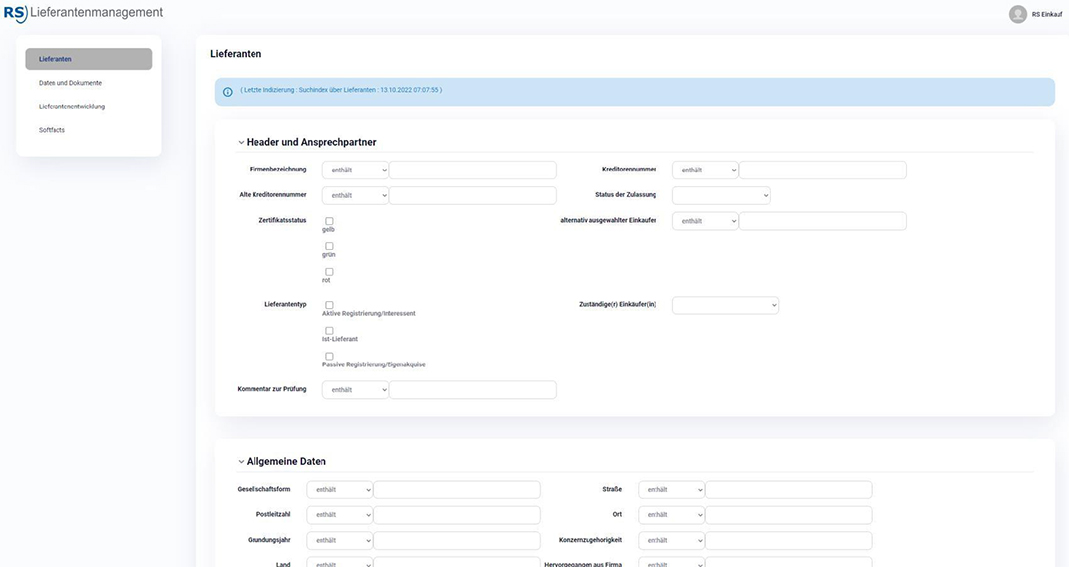The width and height of the screenshot is (1069, 567).
Task: Open the Firmenbezeichnung operator dropdown
Action: (x=355, y=170)
